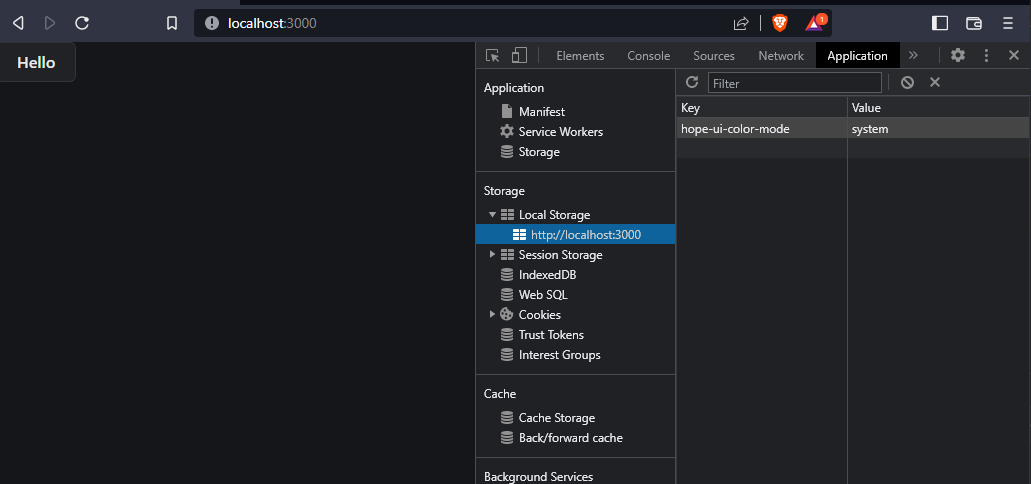Reload the localhost page

[x=82, y=24]
